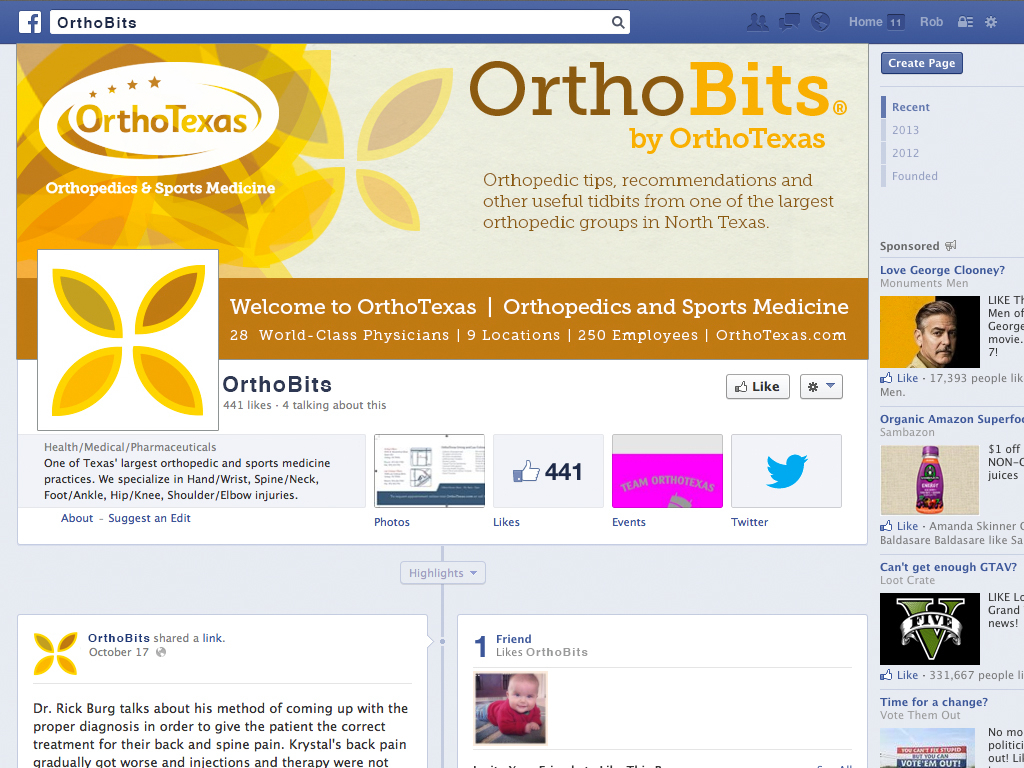Open the Likes label link
1024x768 pixels.
pyautogui.click(x=506, y=522)
